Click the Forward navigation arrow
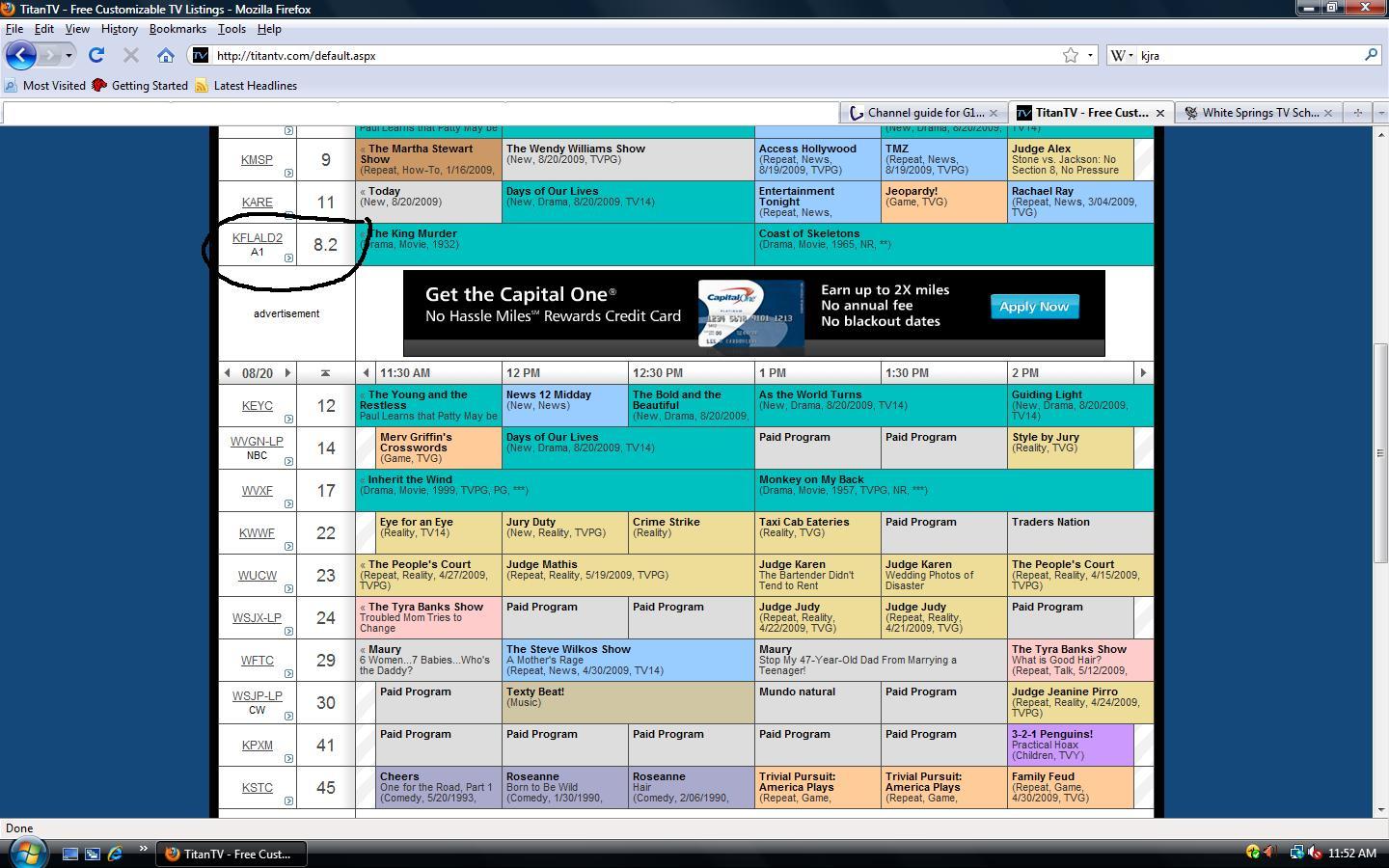 click(x=49, y=55)
